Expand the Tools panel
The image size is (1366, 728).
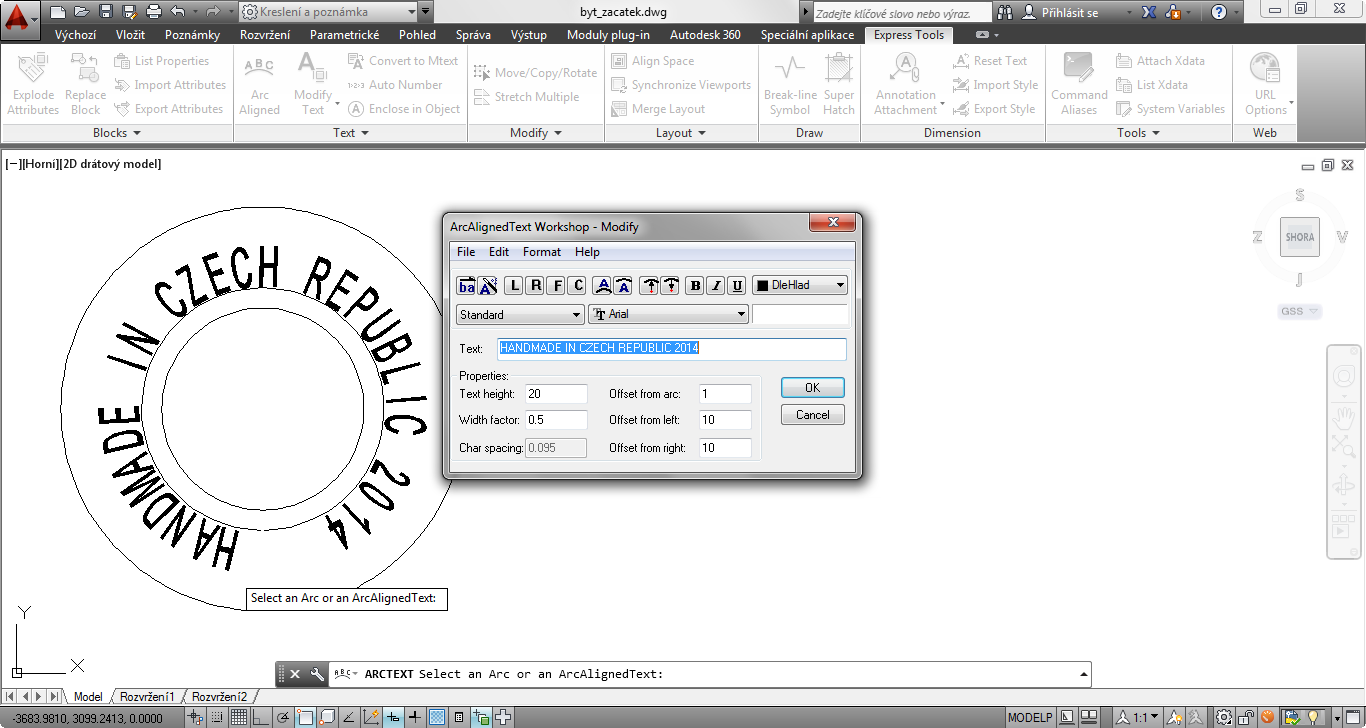[1139, 132]
